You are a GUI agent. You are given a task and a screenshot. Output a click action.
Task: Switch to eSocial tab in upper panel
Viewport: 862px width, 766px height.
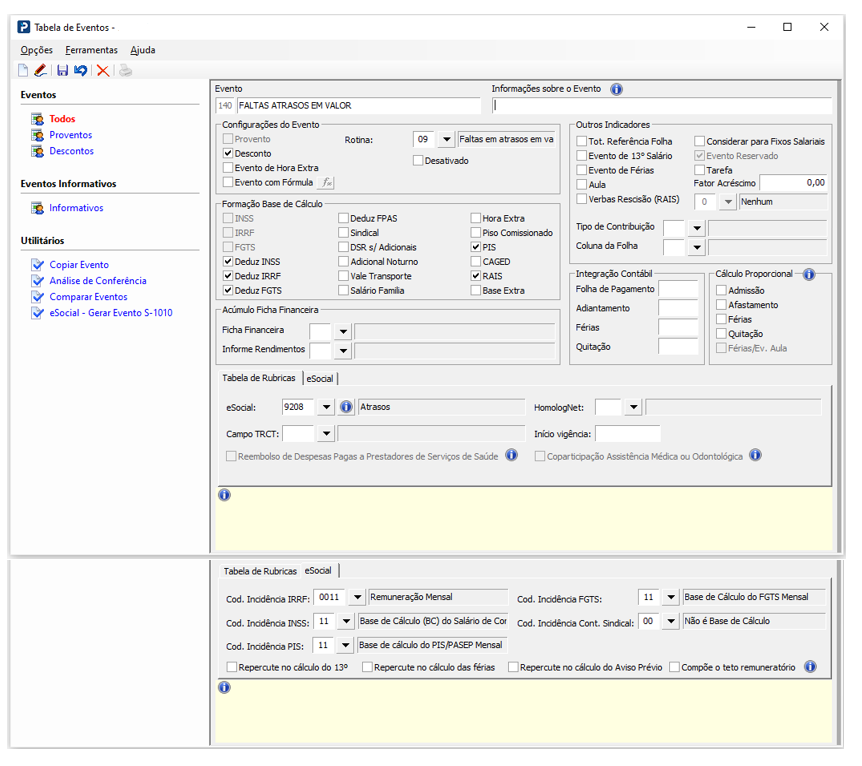320,379
